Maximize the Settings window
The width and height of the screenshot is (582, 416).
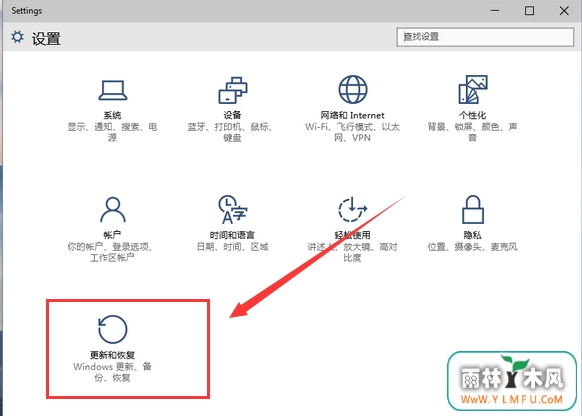pos(529,10)
